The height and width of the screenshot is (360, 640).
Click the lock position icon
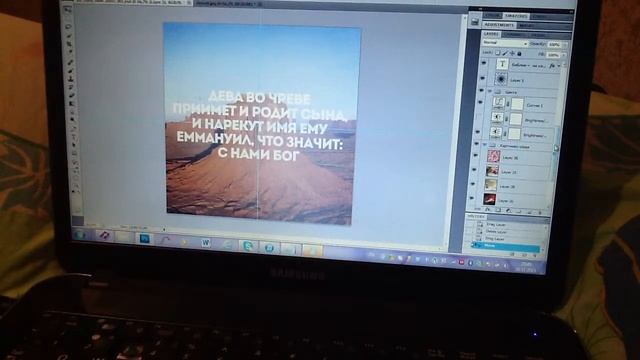point(512,53)
